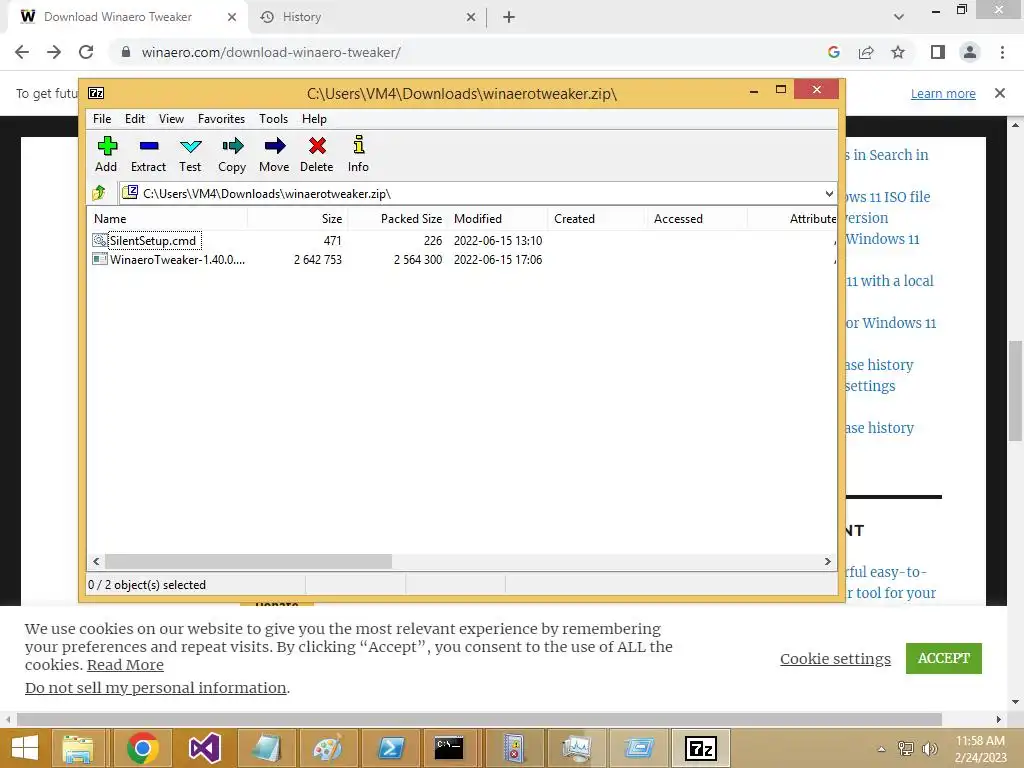Sort by the Name column header
Image resolution: width=1024 pixels, height=768 pixels.
click(x=167, y=219)
